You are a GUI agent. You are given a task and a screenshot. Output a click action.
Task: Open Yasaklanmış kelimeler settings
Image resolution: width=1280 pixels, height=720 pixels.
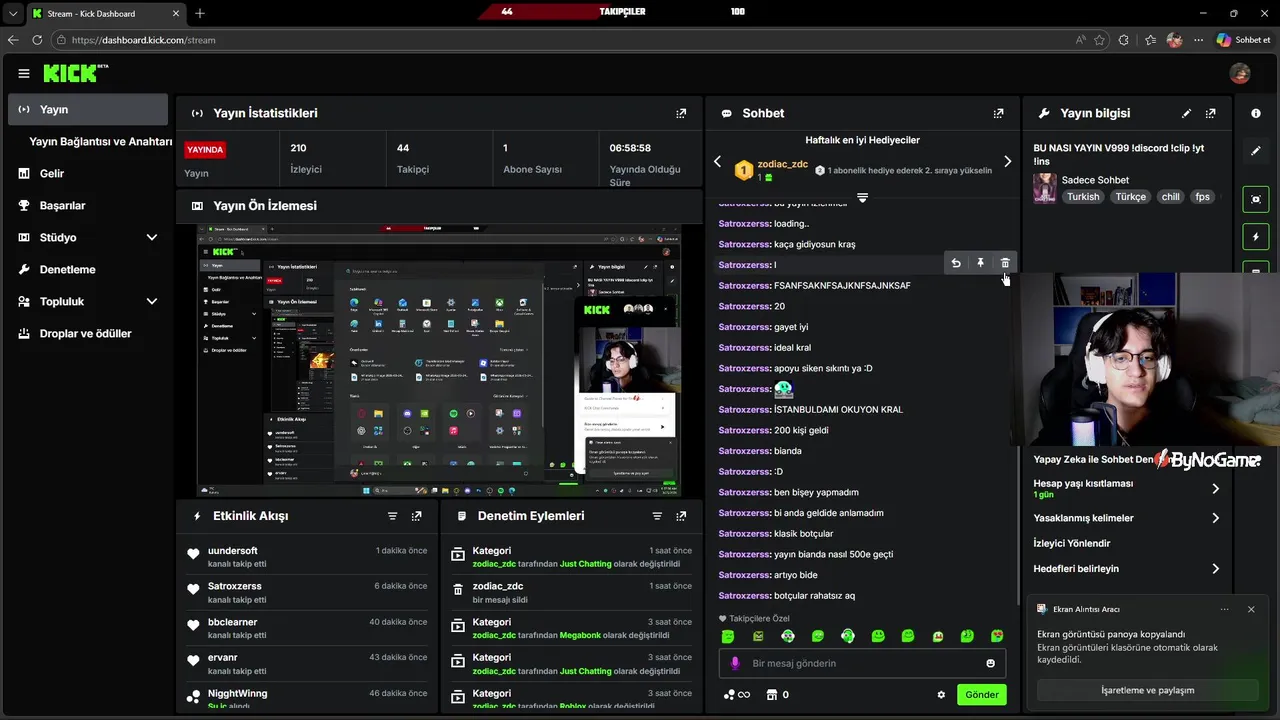pyautogui.click(x=1127, y=518)
